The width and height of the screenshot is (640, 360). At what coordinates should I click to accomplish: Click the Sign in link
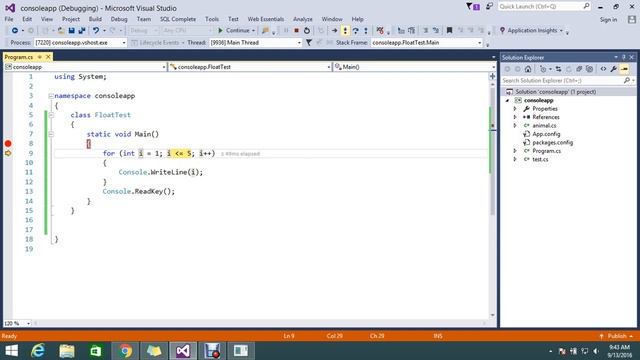[608, 20]
